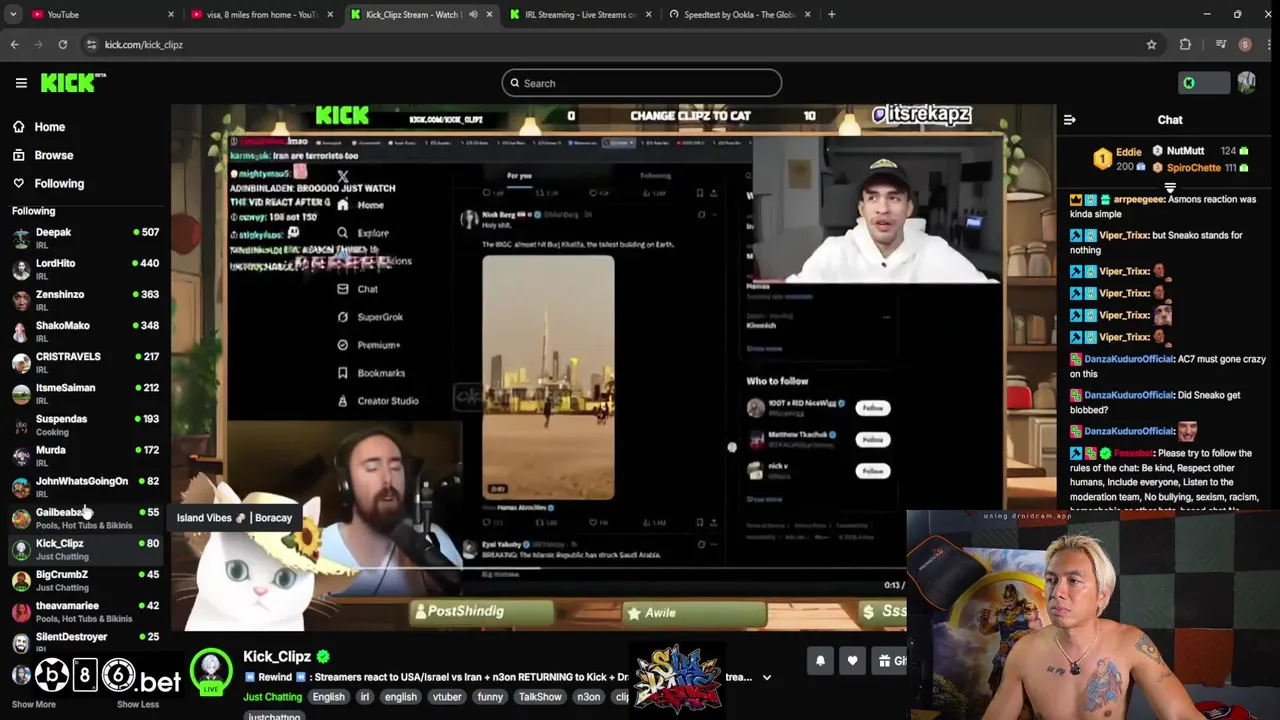The image size is (1280, 720).
Task: Open the Kick hamburger sidebar menu
Action: [x=21, y=83]
